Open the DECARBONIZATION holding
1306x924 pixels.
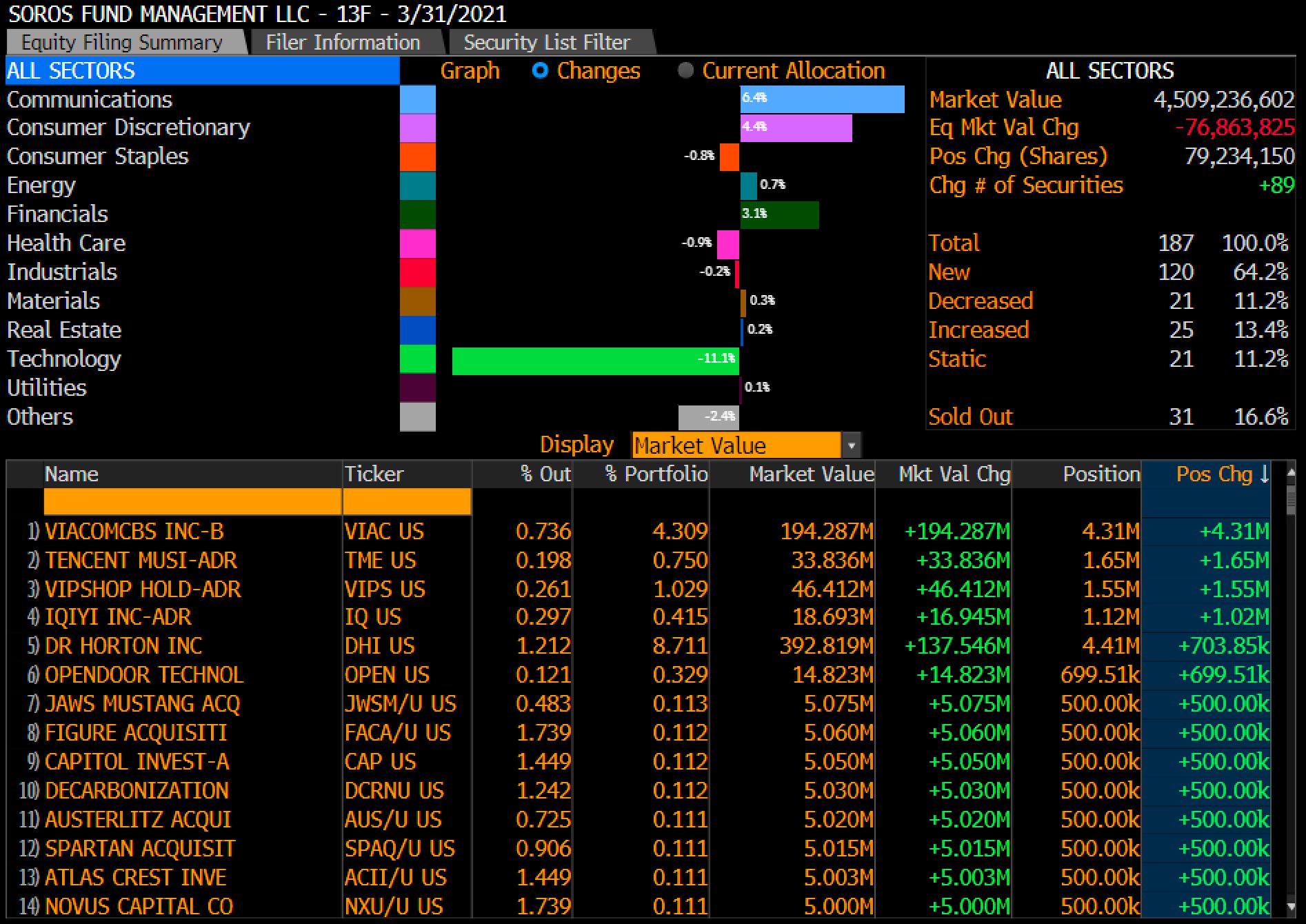pos(137,791)
